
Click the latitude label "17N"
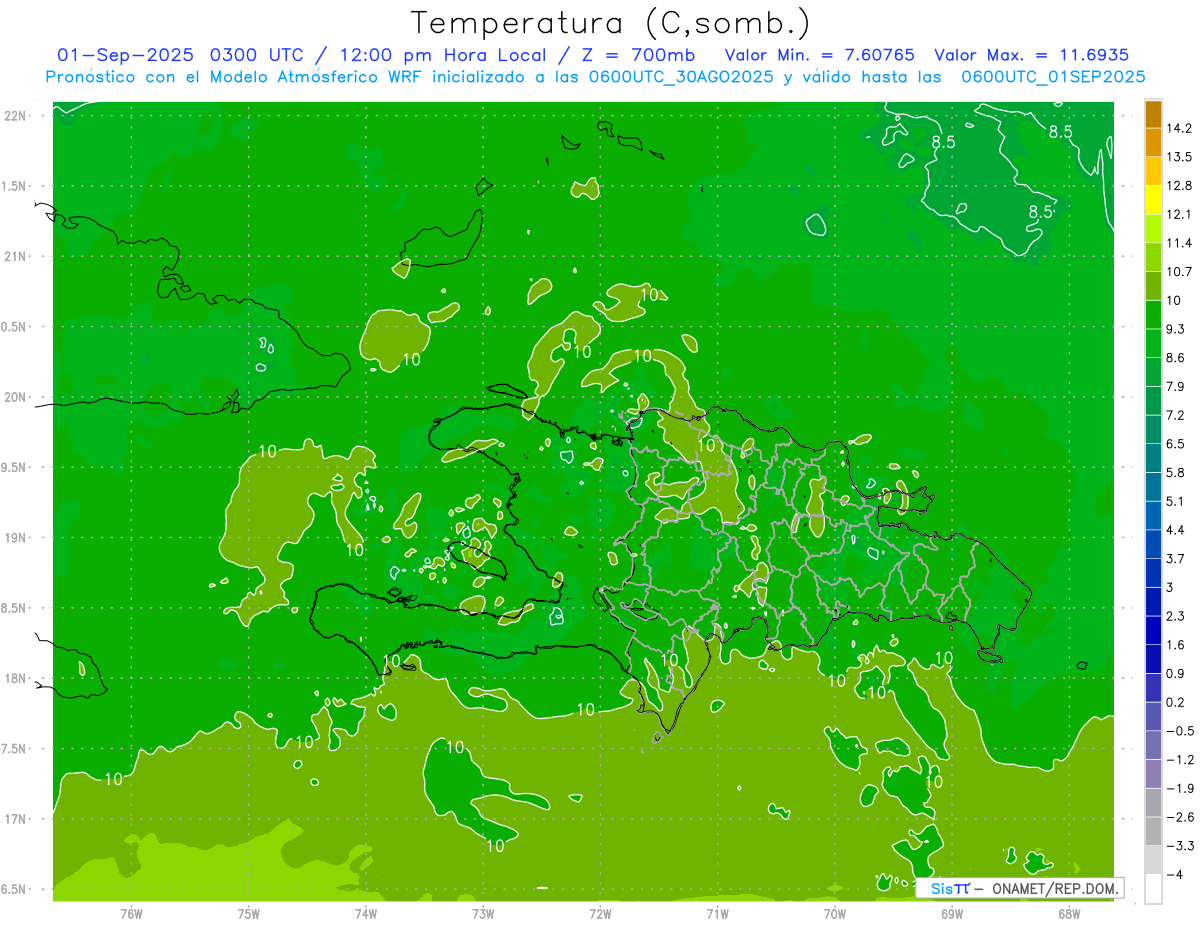pos(16,819)
